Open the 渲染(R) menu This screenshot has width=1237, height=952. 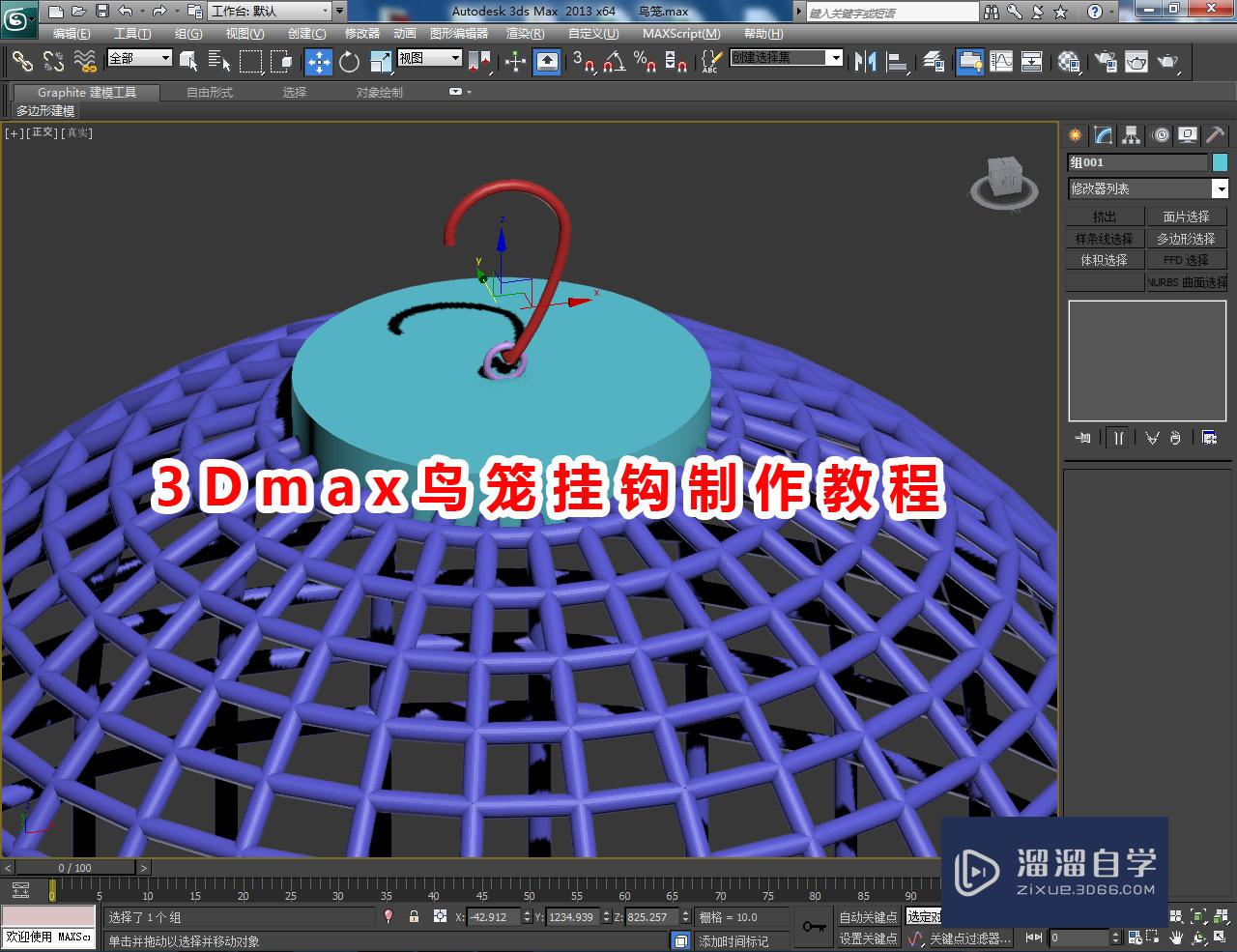coord(526,33)
